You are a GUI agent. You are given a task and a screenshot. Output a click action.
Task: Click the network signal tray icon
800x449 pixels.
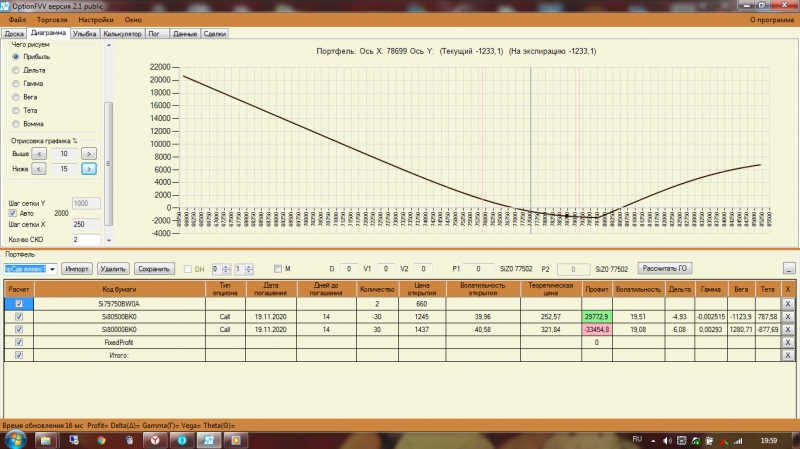(738, 440)
